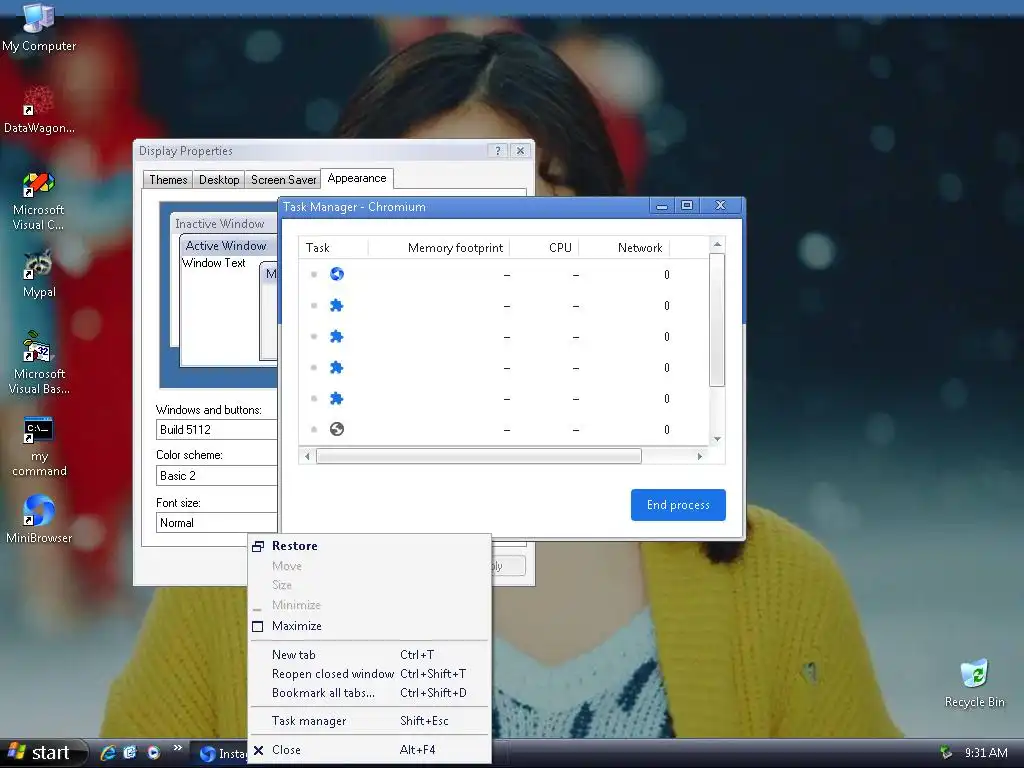Sort by the CPU column header
This screenshot has width=1024, height=768.
pos(544,248)
